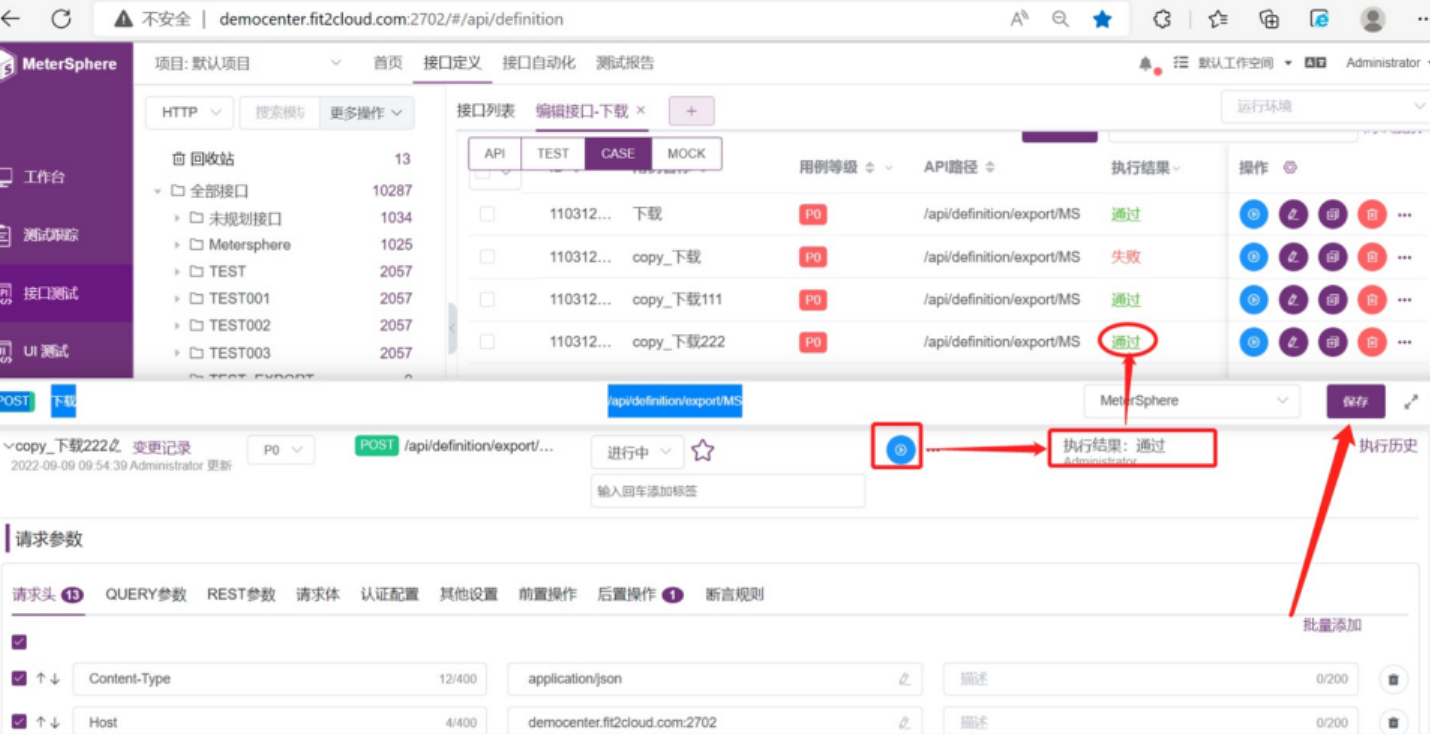The image size is (1430, 734).
Task: Switch to the 接口自动化 menu
Action: 539,63
